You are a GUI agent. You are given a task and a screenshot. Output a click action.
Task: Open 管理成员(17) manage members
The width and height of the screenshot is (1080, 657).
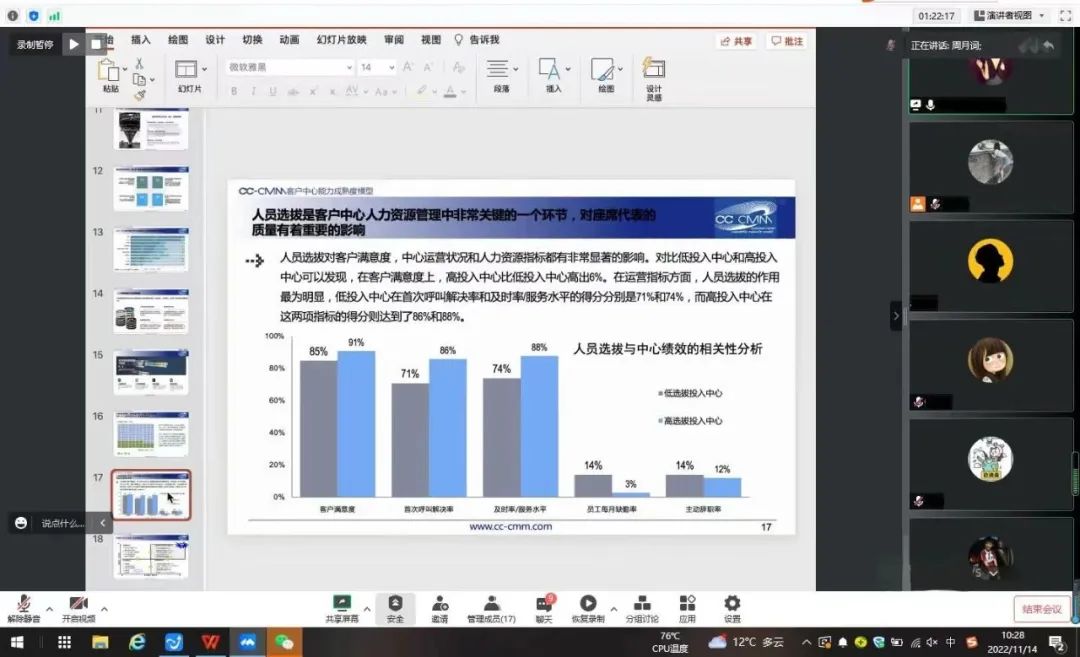[x=491, y=609]
